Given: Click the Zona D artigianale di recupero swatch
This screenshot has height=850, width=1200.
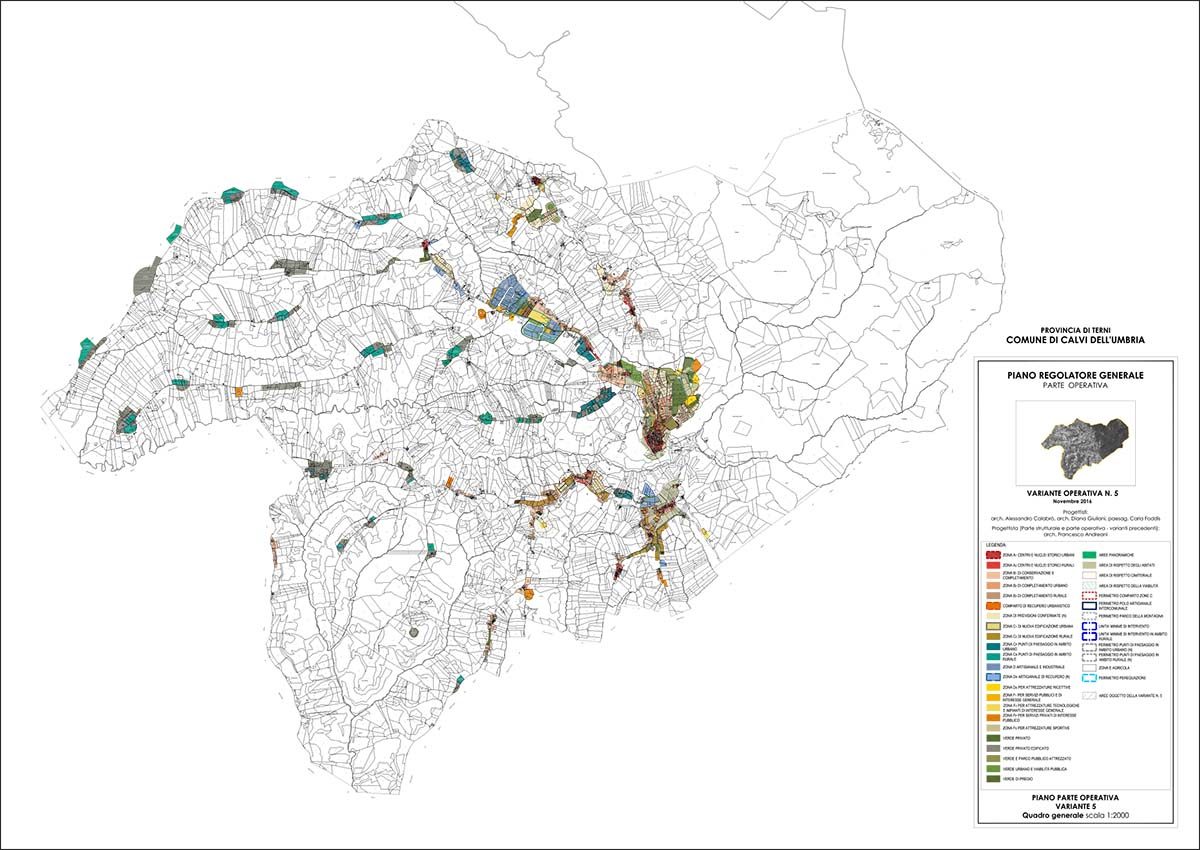Looking at the screenshot, I should click(x=993, y=677).
